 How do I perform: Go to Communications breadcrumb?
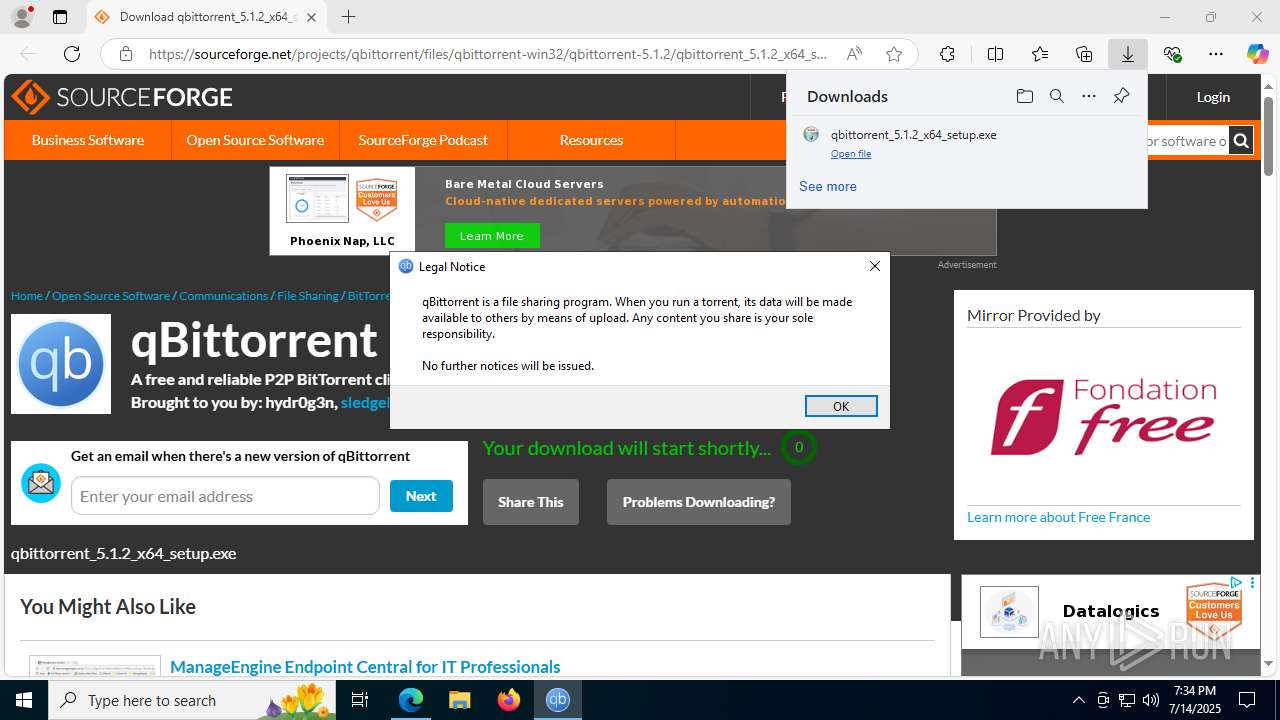[x=224, y=296]
